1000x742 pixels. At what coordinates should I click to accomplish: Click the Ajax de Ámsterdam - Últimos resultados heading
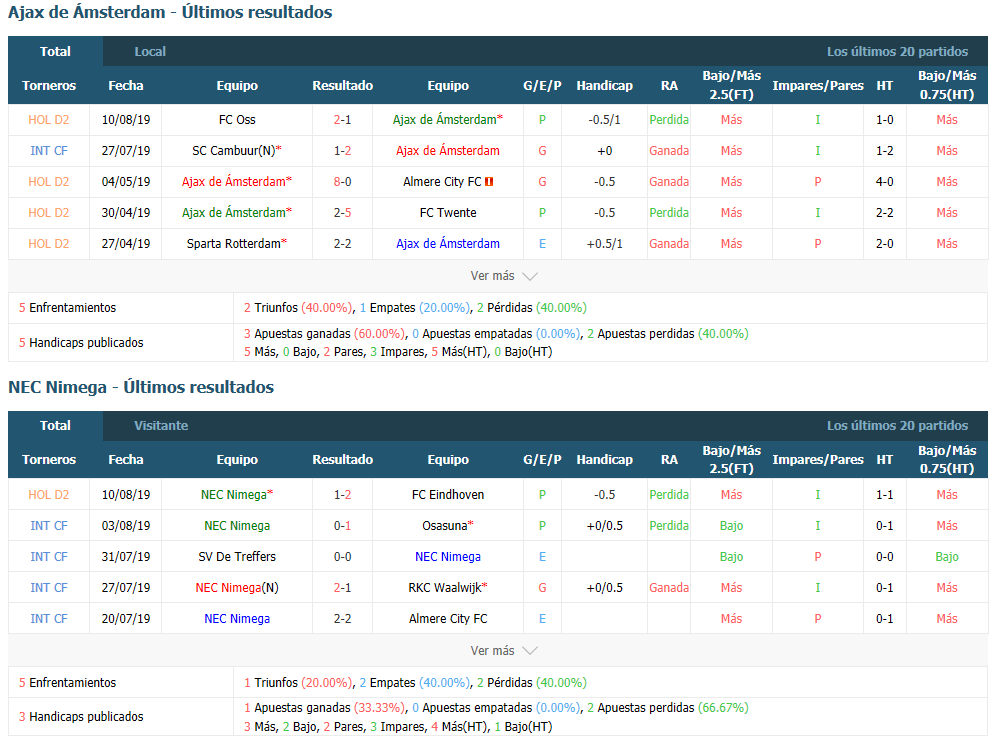click(x=170, y=12)
